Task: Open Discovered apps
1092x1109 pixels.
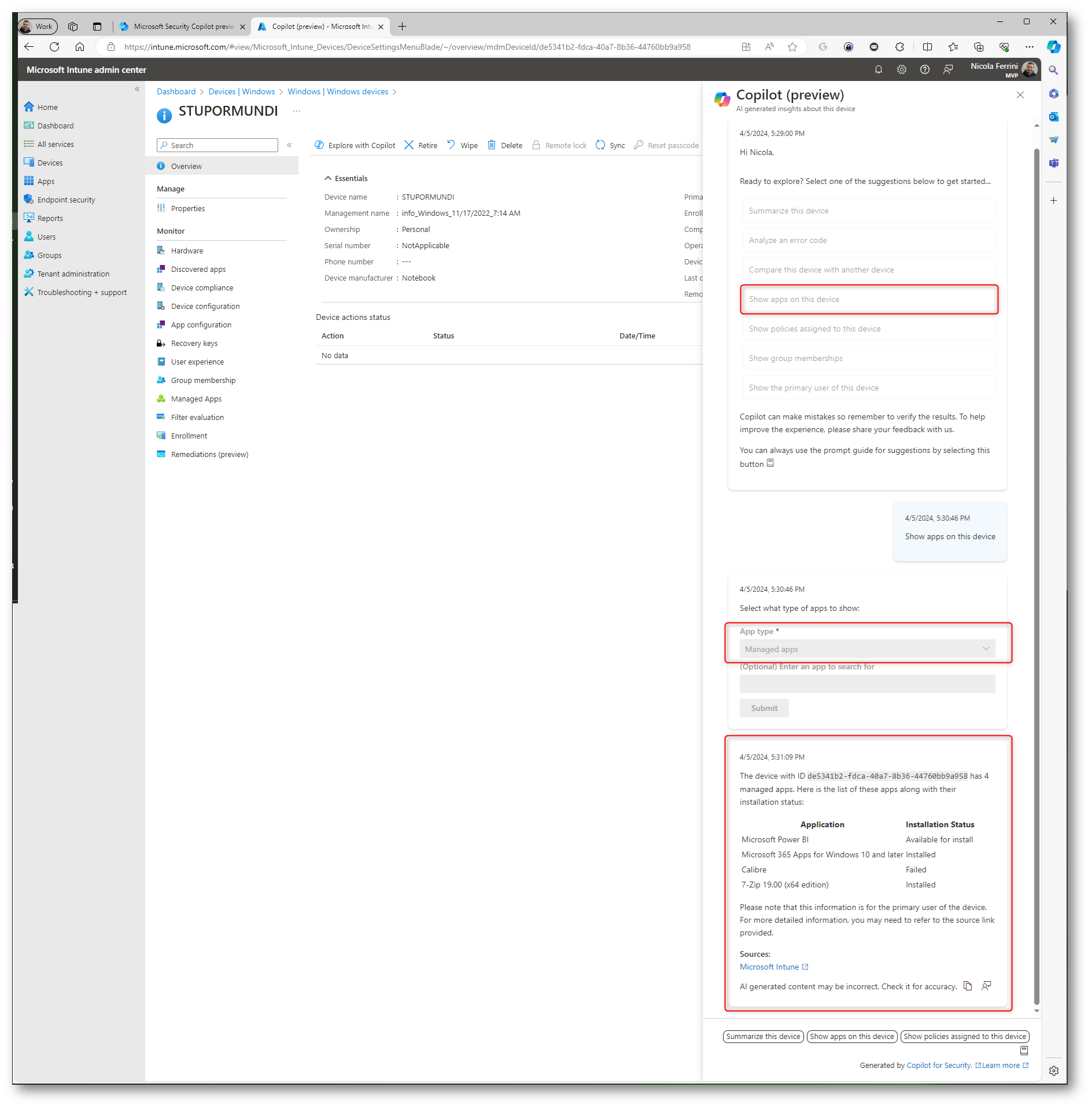Action: tap(198, 269)
